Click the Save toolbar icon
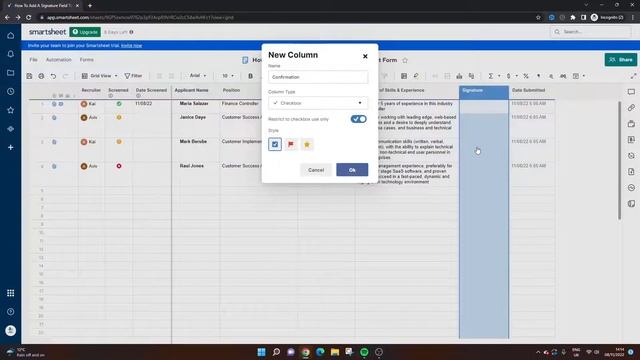 tap(29, 76)
